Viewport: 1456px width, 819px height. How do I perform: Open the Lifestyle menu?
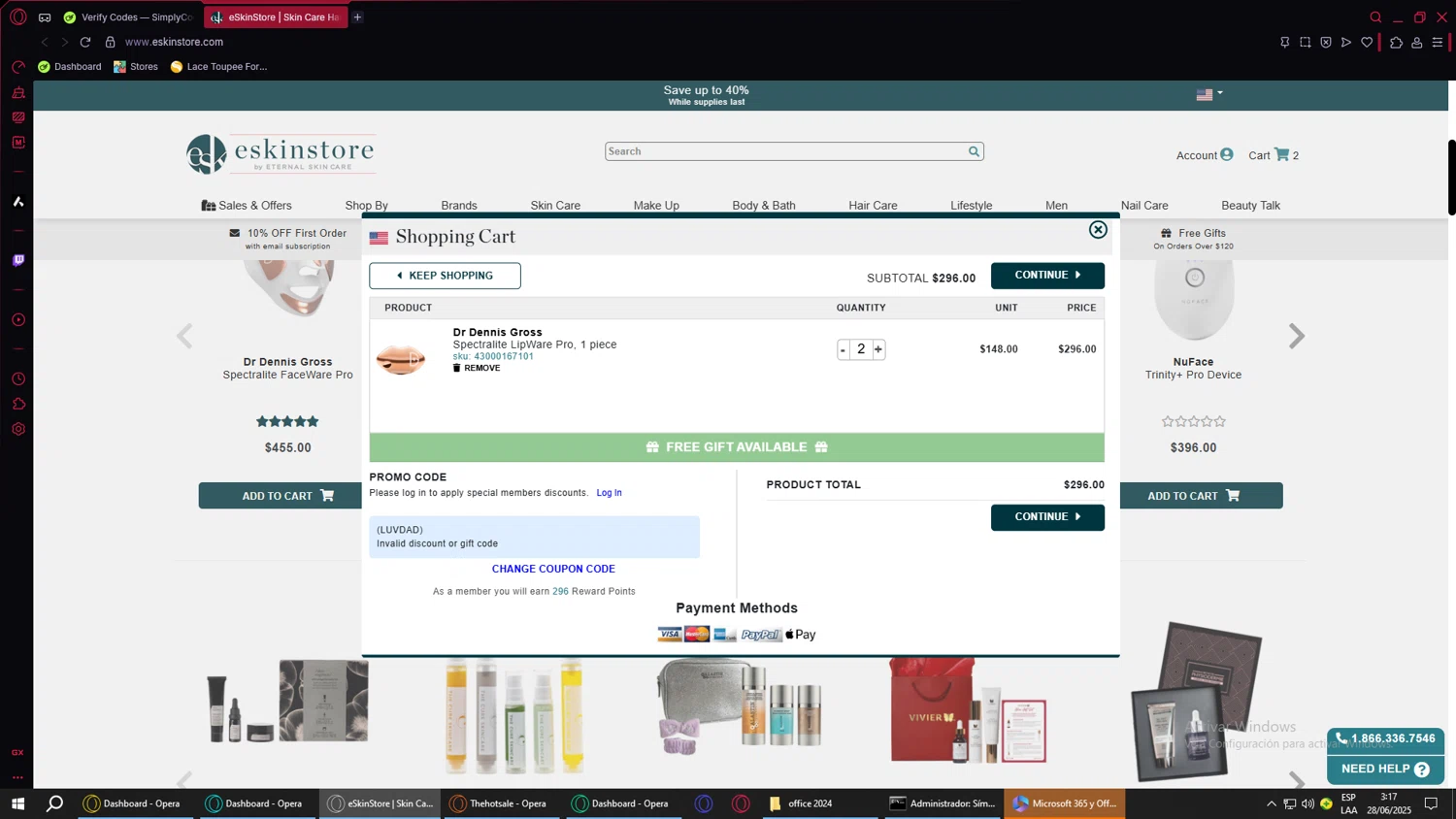pos(971,206)
